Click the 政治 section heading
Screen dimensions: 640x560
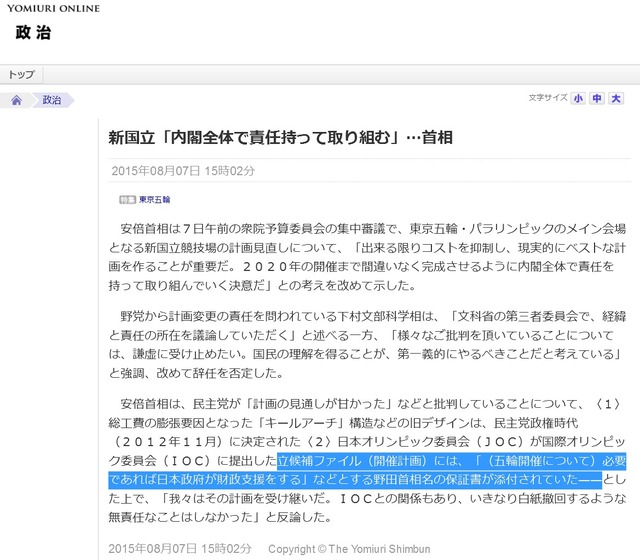33,33
